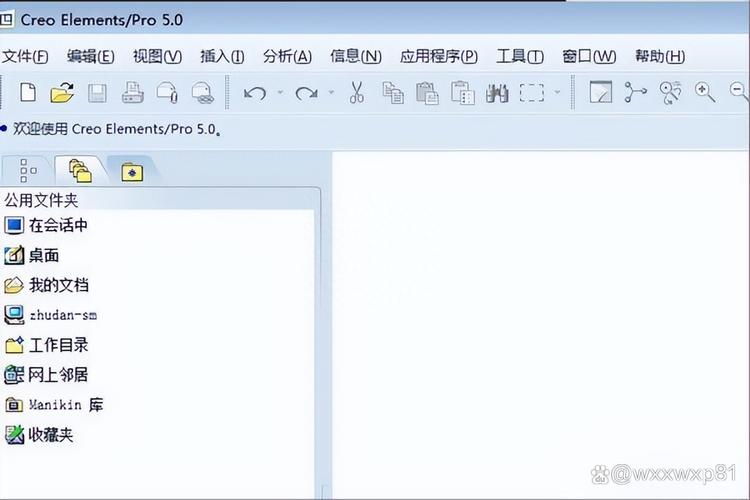
Task: Click the Paste Special icon
Action: 463,93
